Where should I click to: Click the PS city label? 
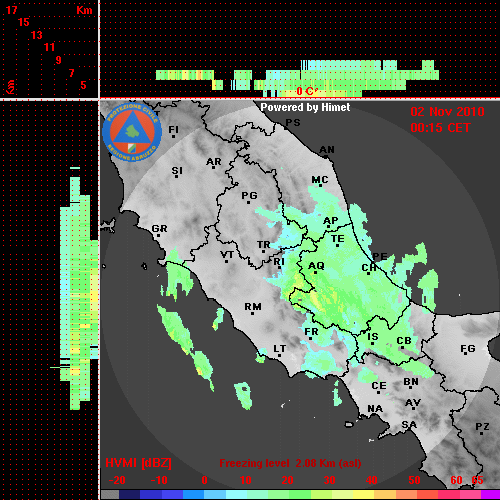pos(293,123)
